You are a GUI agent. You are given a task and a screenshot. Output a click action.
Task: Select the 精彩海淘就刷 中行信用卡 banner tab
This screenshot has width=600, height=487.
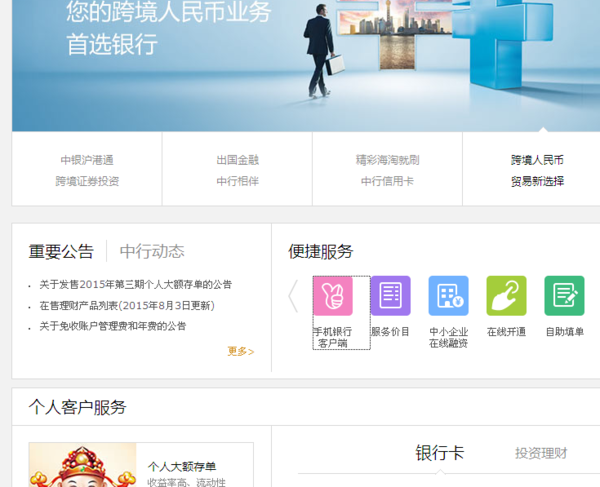[x=387, y=170]
